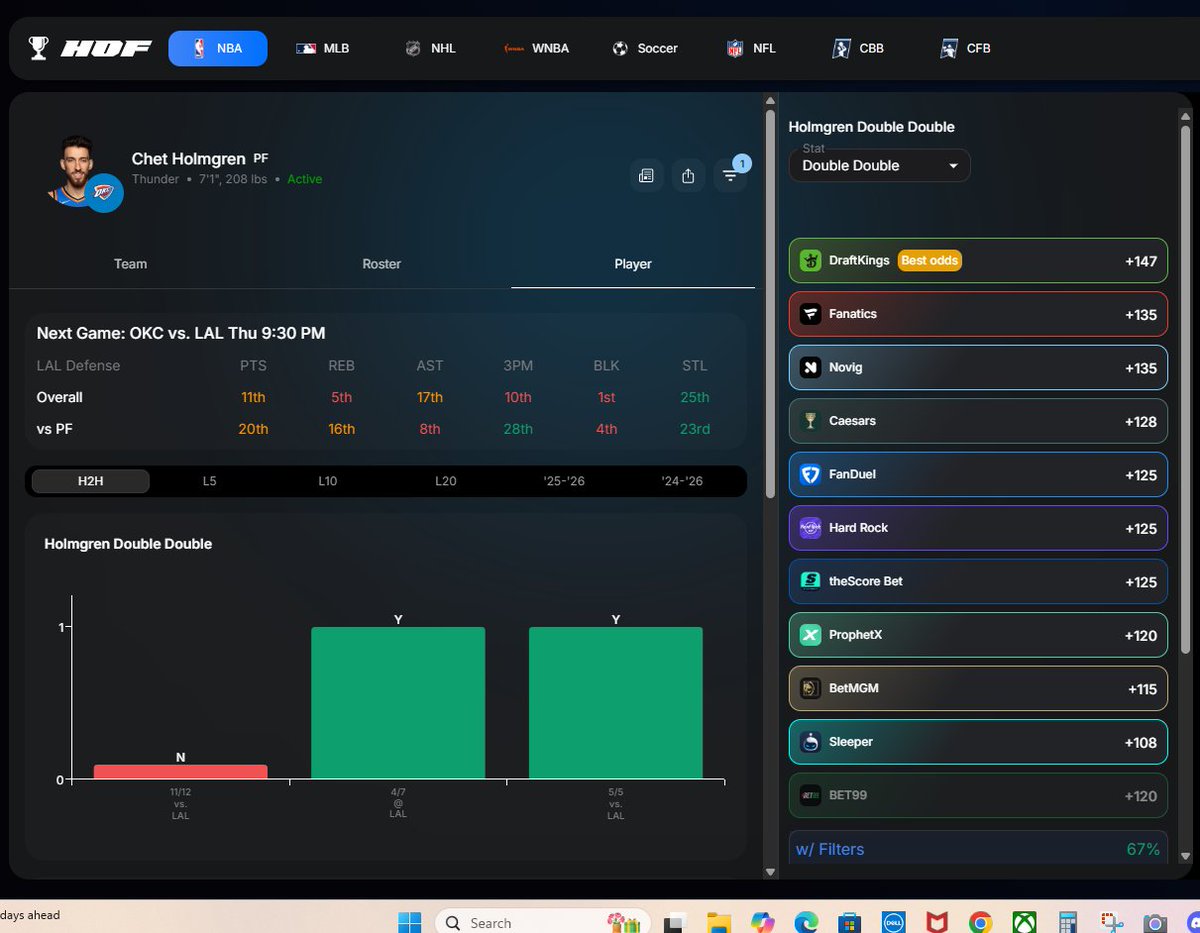Select the '24-'26 season range
The width and height of the screenshot is (1200, 933).
click(682, 481)
